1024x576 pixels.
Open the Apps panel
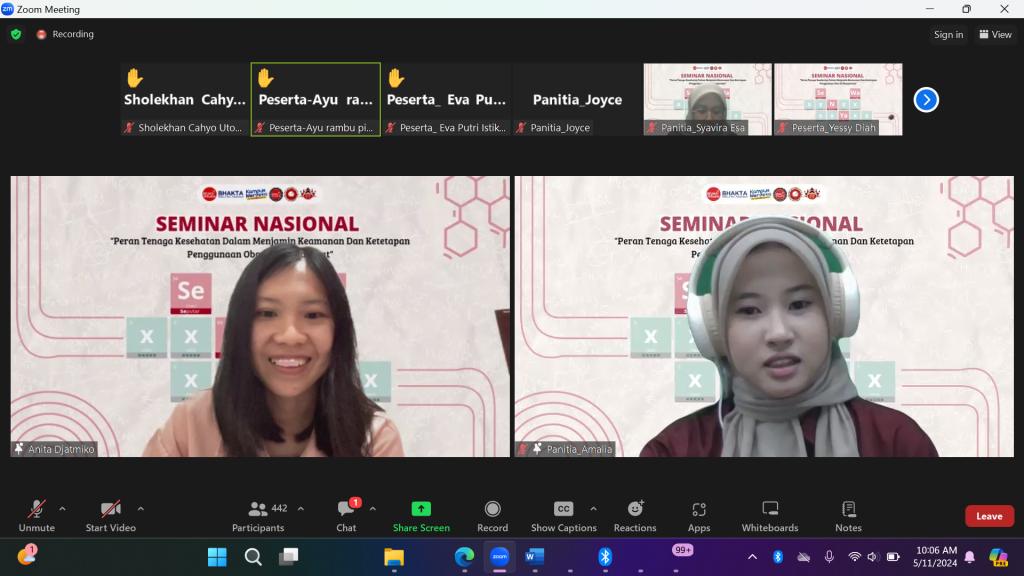tap(699, 515)
